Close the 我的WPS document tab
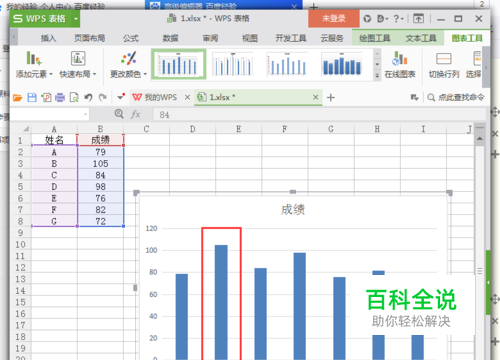The width and height of the screenshot is (500, 360). [187, 97]
